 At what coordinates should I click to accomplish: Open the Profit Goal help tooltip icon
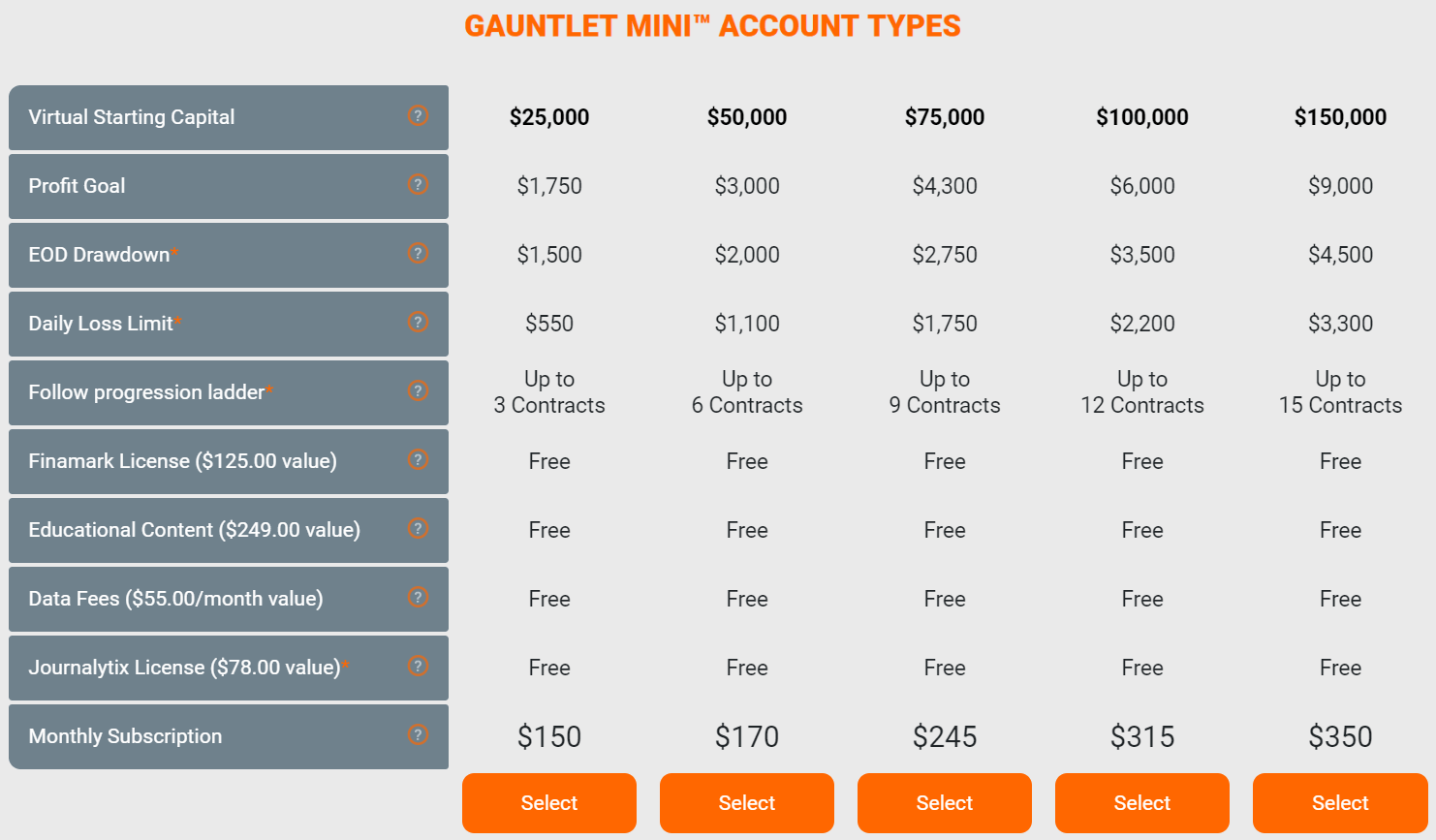point(418,184)
